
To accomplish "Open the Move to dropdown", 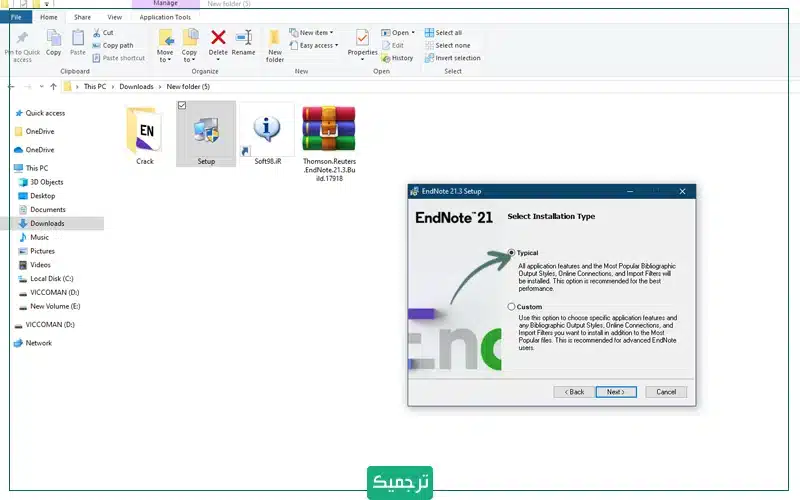I will (165, 56).
